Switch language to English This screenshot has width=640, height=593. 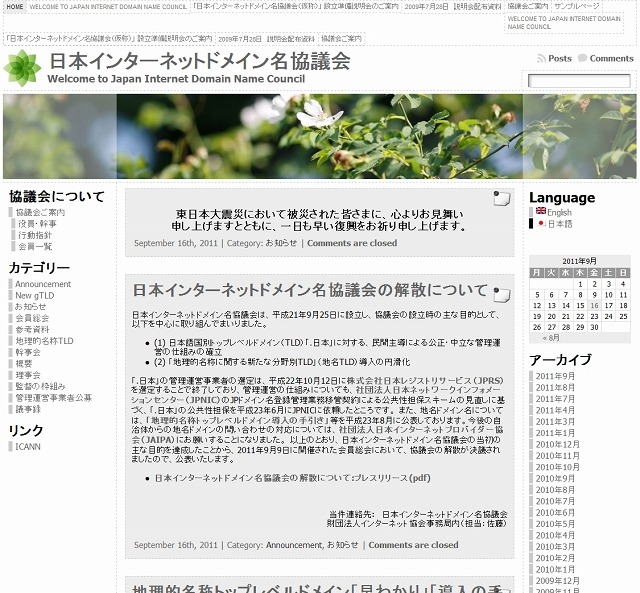[559, 212]
